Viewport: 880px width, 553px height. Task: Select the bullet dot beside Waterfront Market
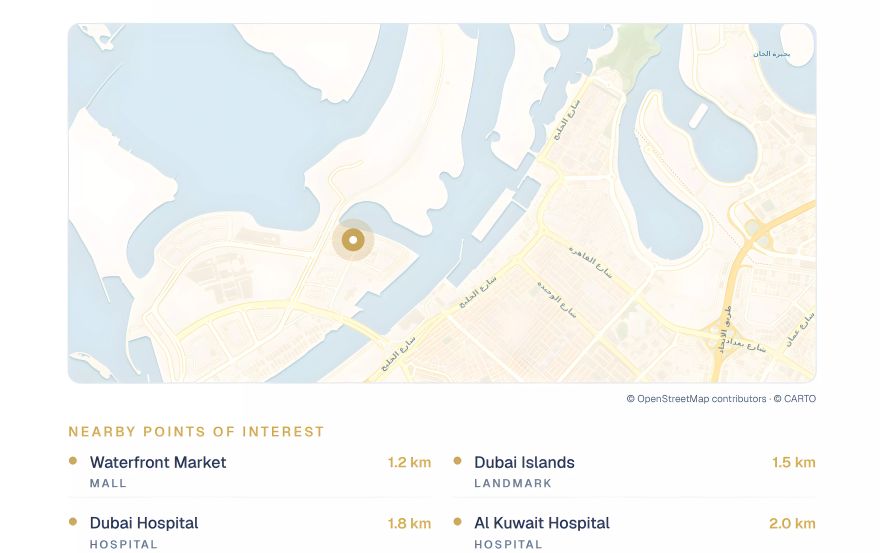pyautogui.click(x=73, y=461)
